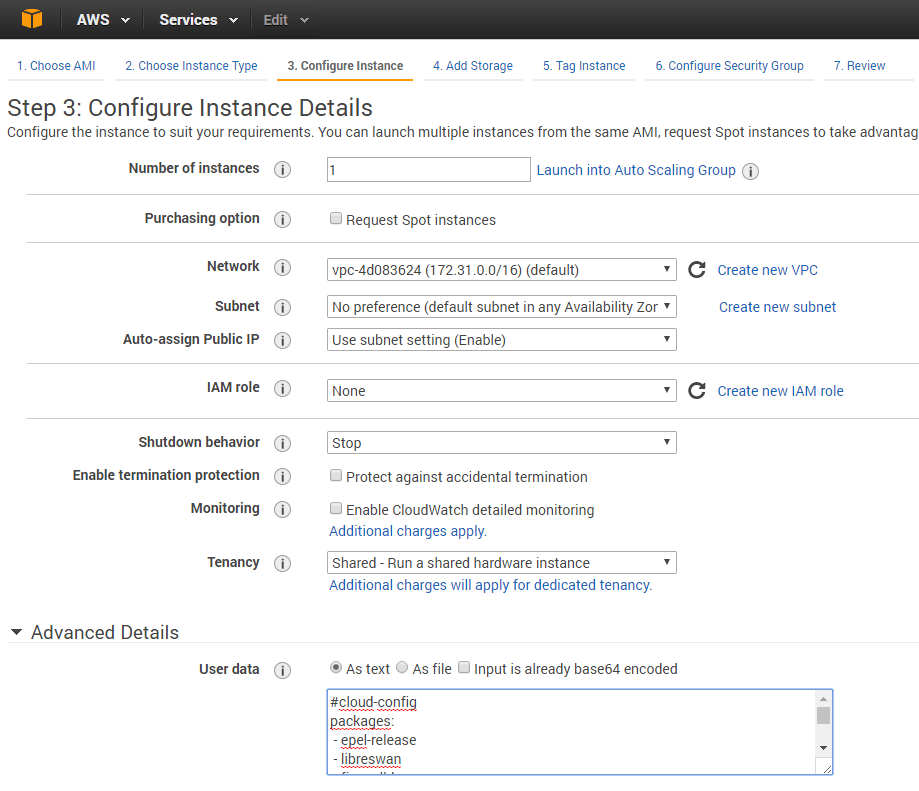Select the As file radio button
Viewport: 919px width, 791px height.
tap(402, 667)
